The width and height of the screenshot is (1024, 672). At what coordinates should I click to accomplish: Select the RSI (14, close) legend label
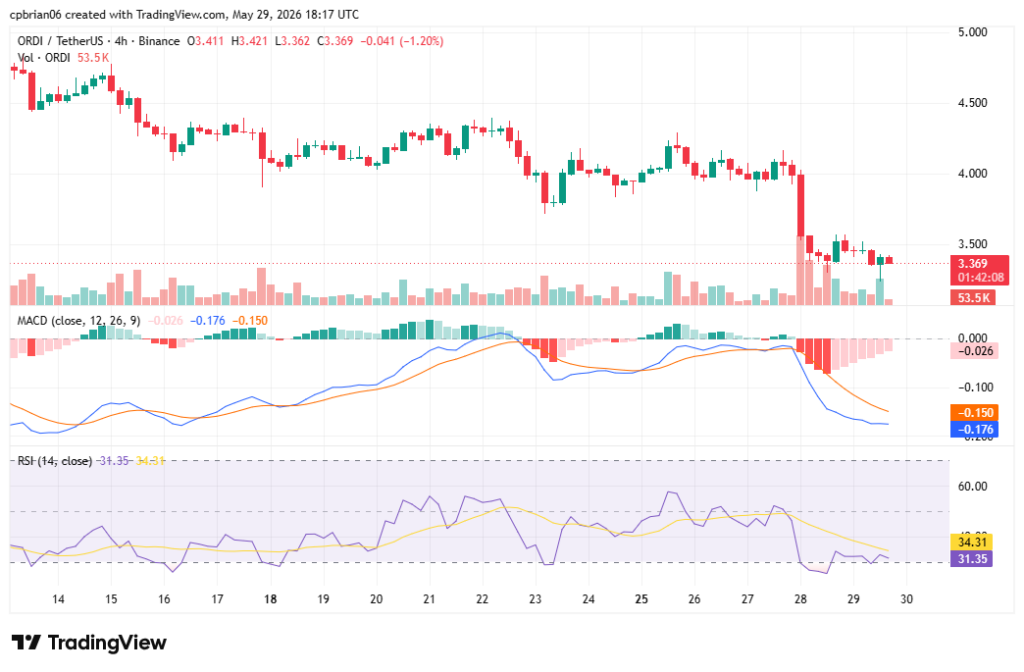click(55, 461)
